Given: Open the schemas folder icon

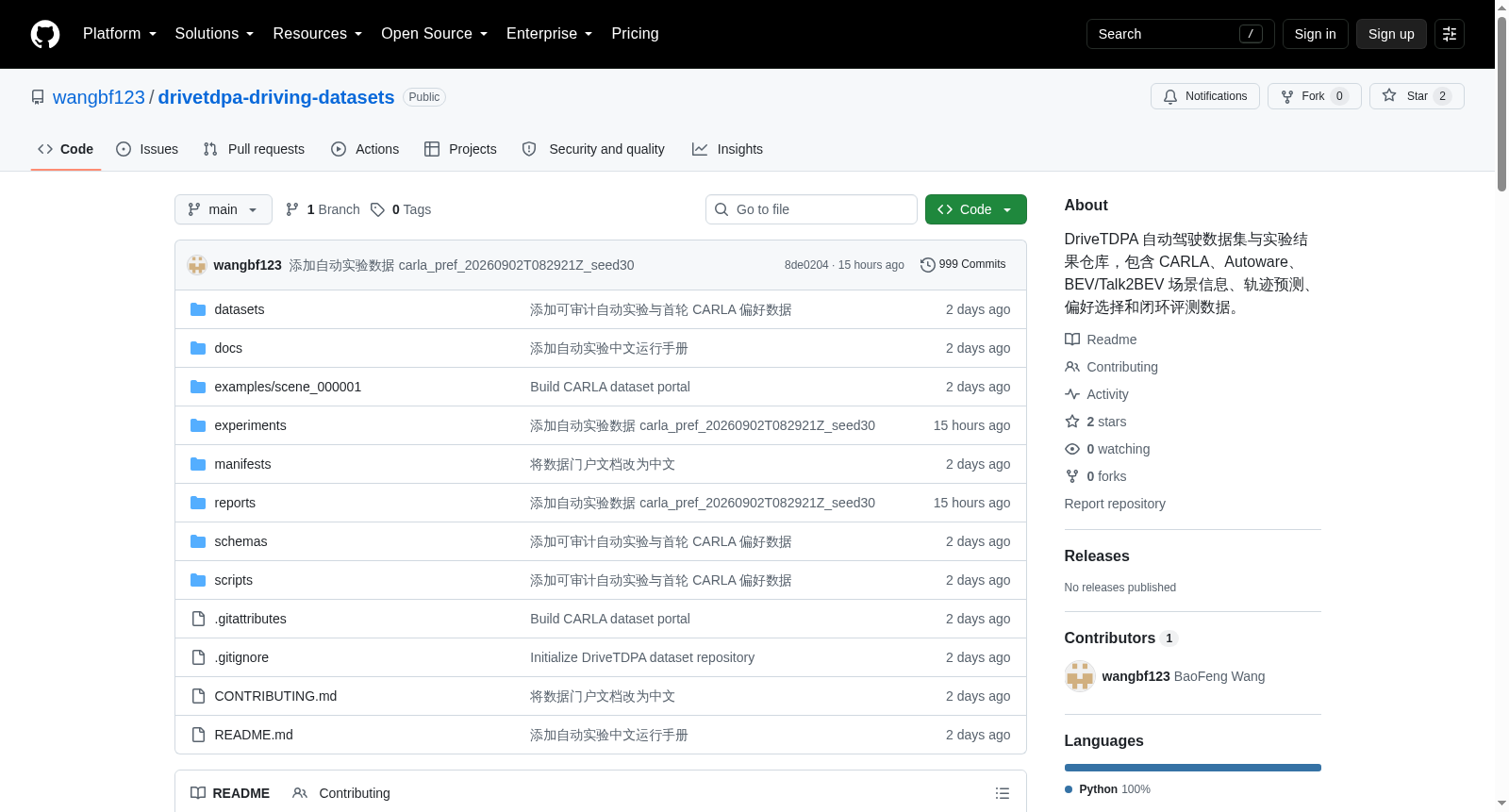Looking at the screenshot, I should click(198, 541).
